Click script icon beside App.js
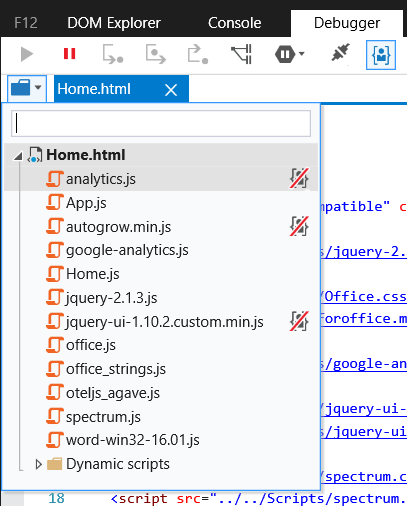407x506 pixels. coord(55,202)
